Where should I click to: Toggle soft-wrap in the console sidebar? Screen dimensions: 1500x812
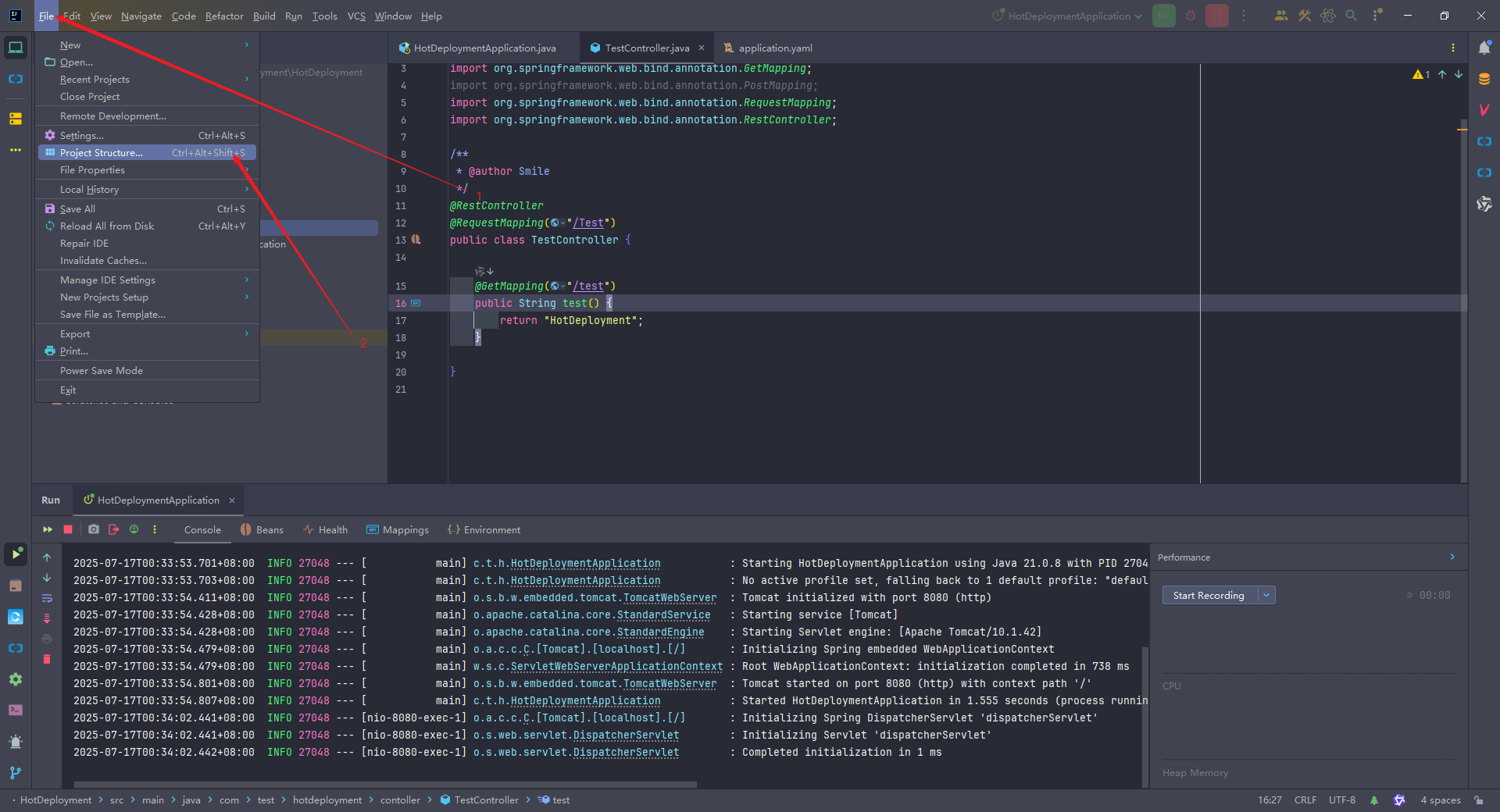pos(47,598)
